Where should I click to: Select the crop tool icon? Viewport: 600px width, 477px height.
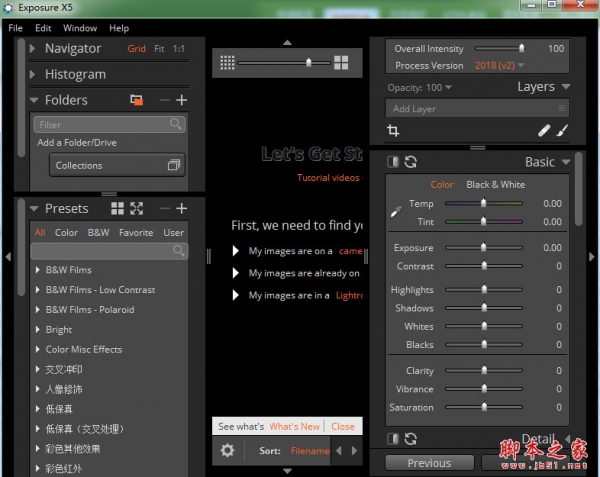click(x=393, y=130)
